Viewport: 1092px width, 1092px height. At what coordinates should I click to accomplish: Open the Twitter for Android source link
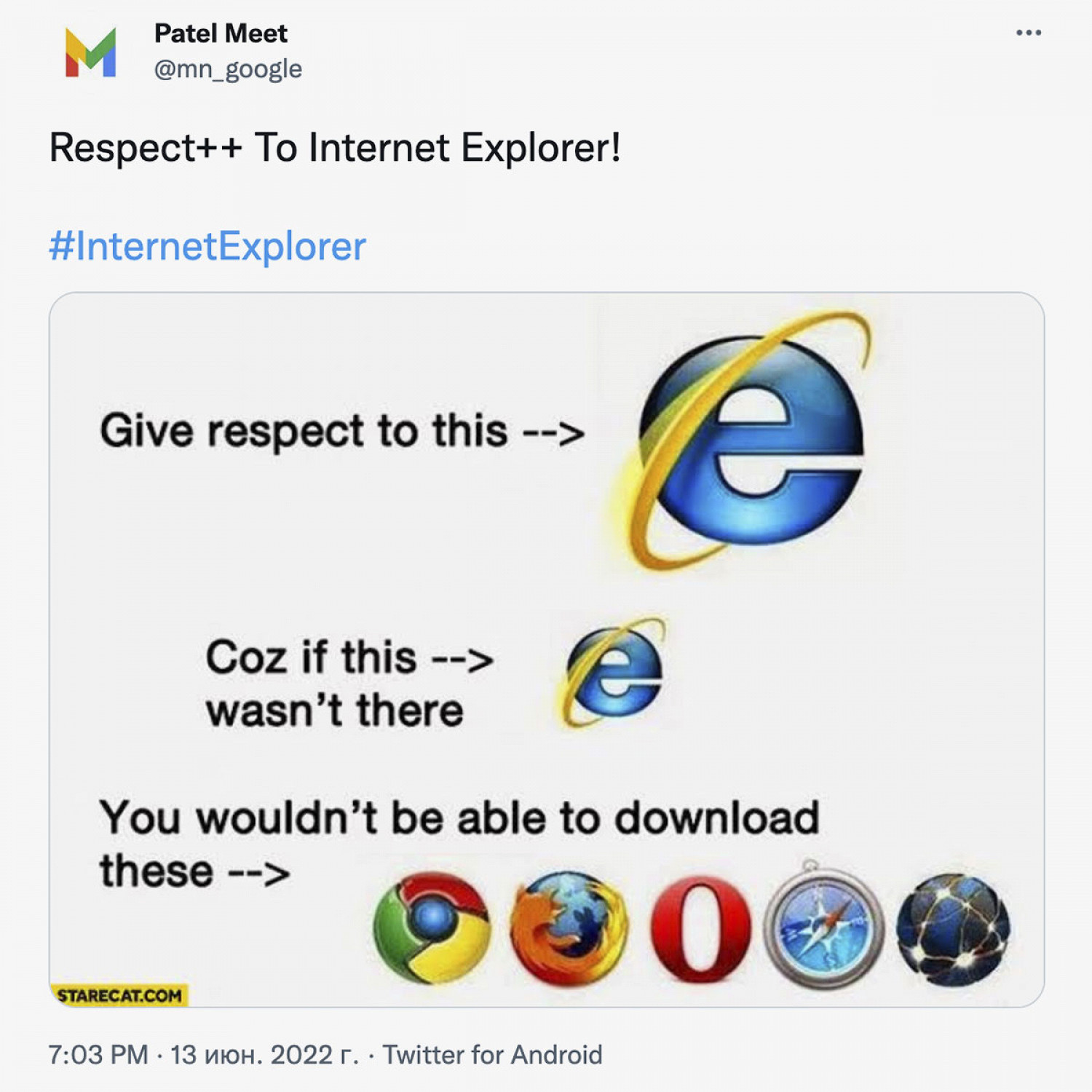[493, 1055]
